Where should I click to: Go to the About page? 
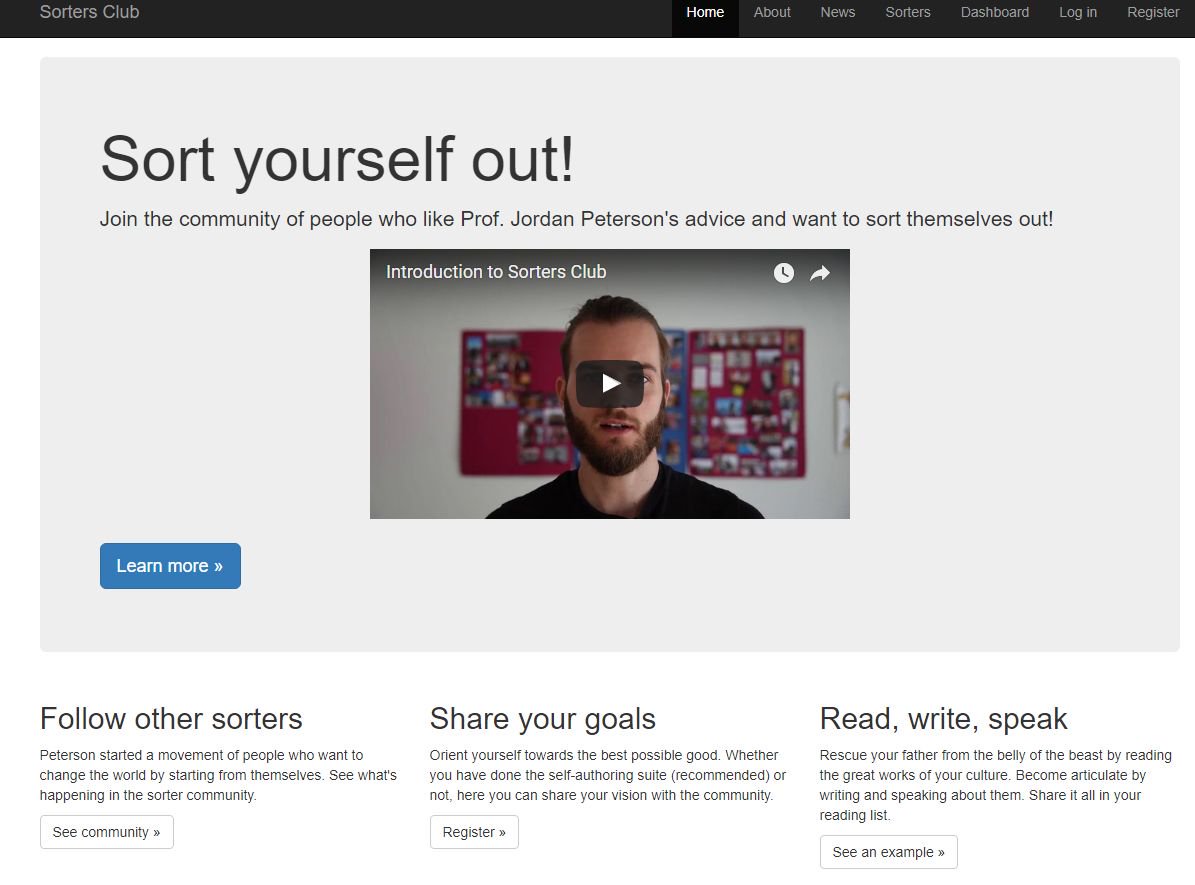click(x=772, y=13)
